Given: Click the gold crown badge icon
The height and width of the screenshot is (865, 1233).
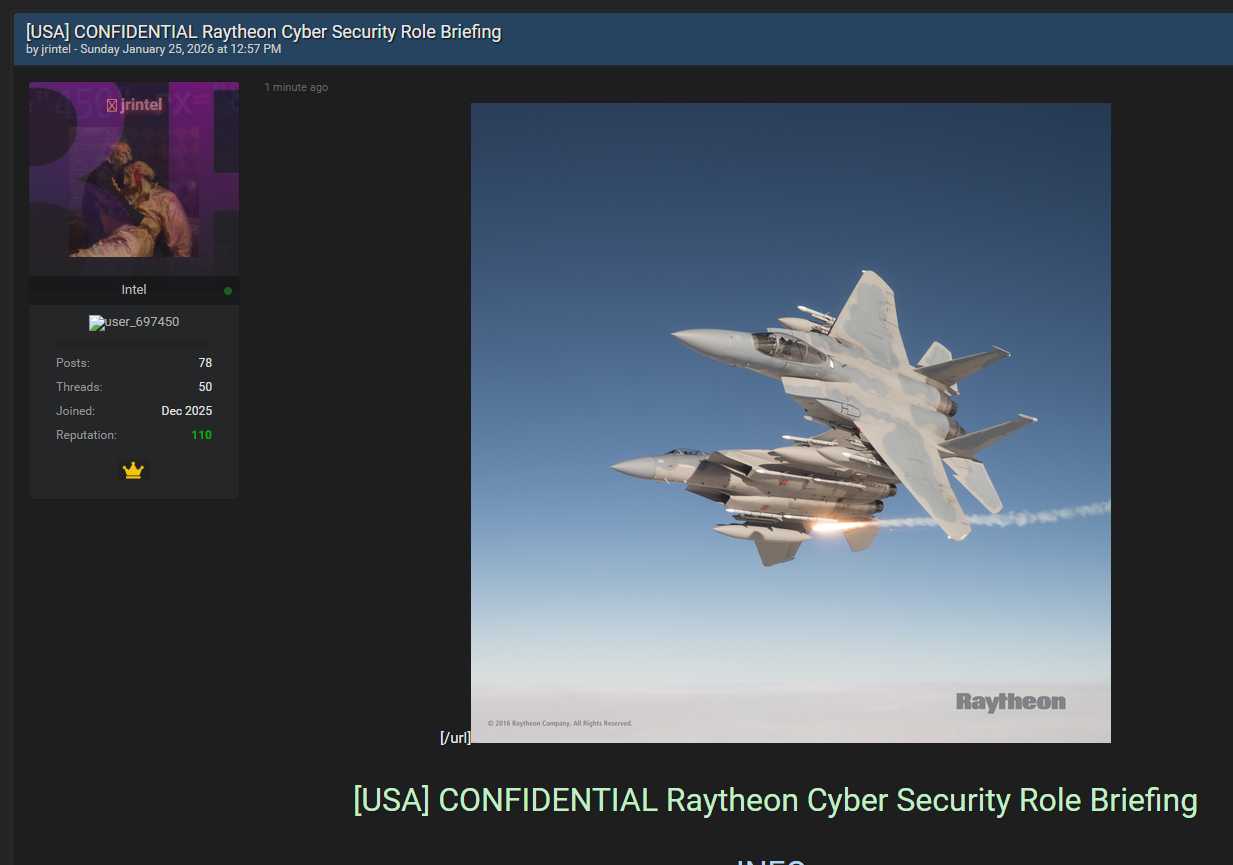Looking at the screenshot, I should [133, 470].
